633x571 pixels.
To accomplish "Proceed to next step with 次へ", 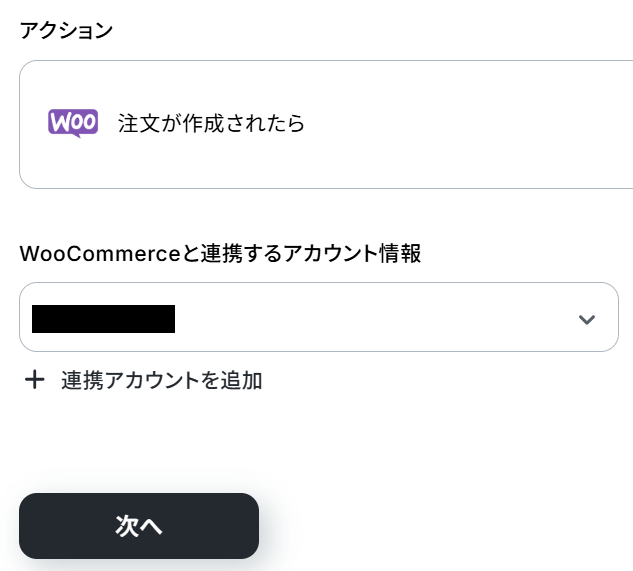I will click(x=139, y=526).
